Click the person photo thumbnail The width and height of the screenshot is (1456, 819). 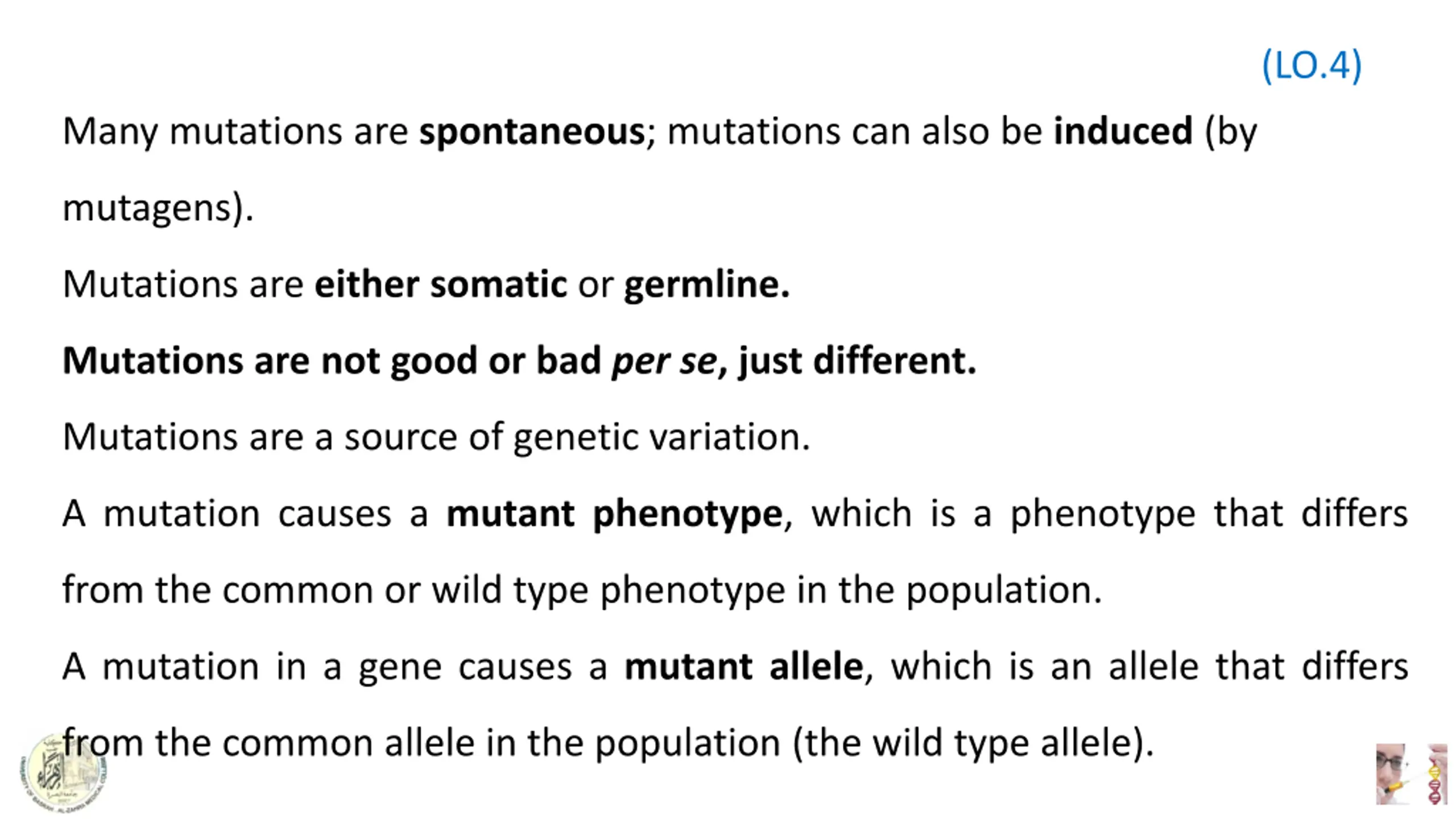point(1393,774)
